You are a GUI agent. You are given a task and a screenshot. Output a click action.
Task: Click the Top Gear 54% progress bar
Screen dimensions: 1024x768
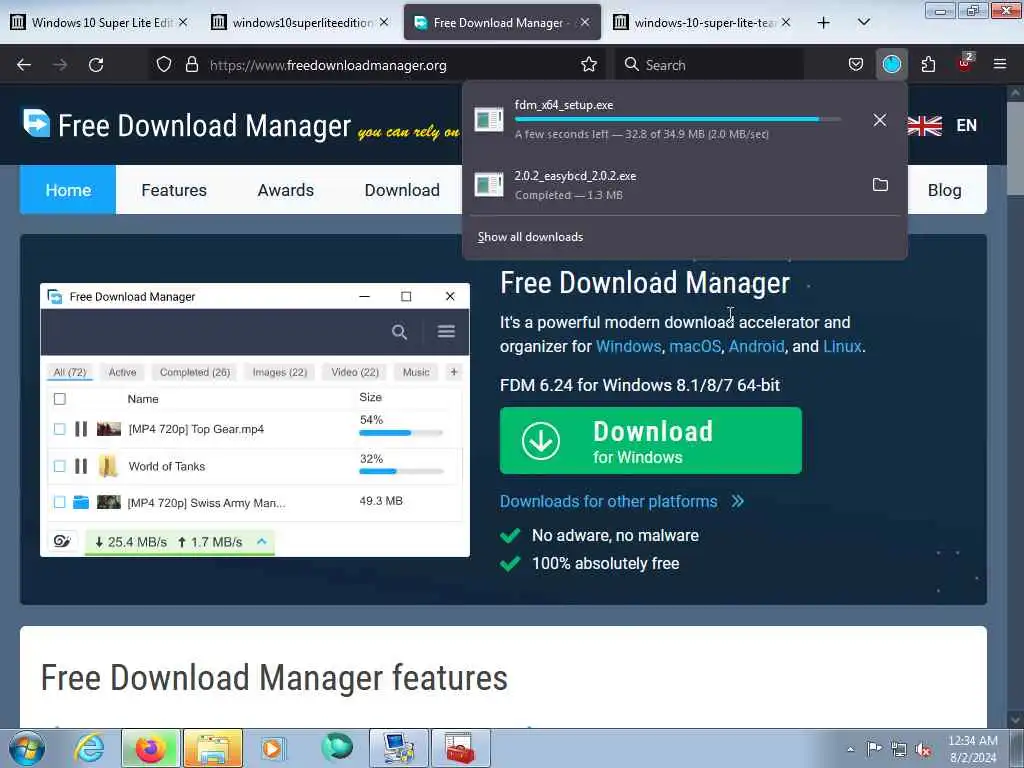[x=401, y=433]
